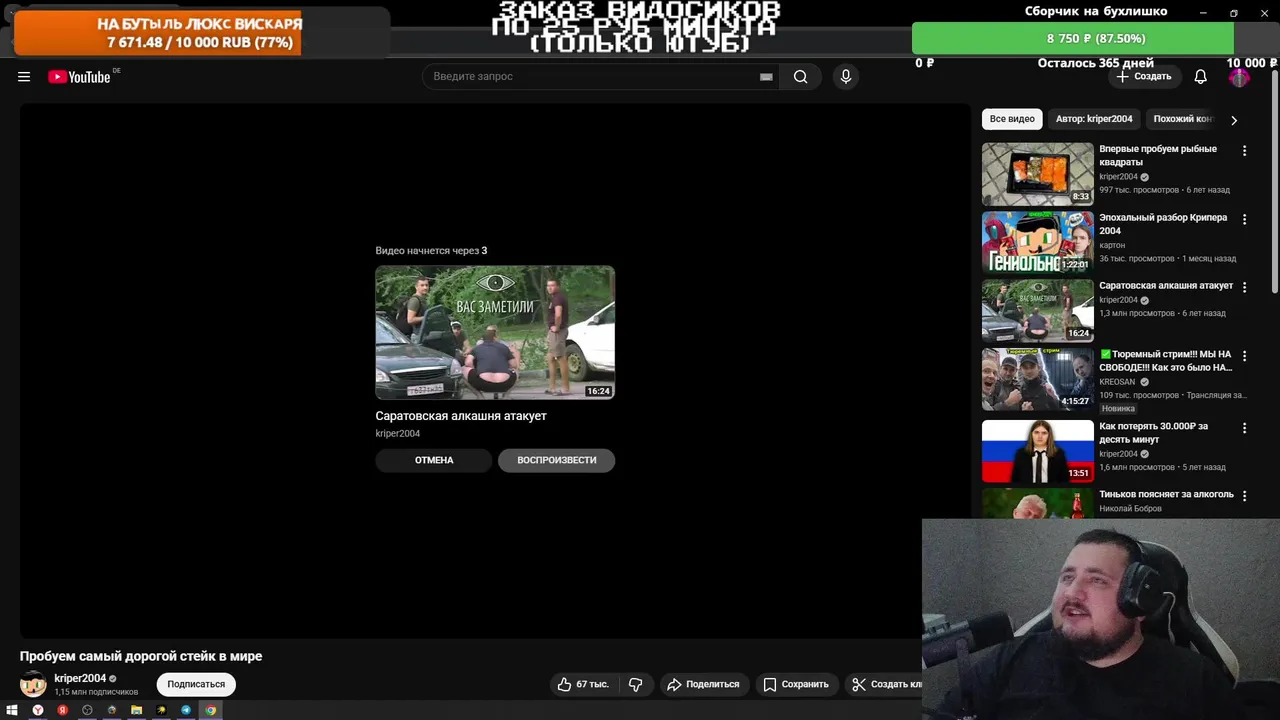The height and width of the screenshot is (720, 1280).
Task: Open the Windows Start menu
Action: 12,710
